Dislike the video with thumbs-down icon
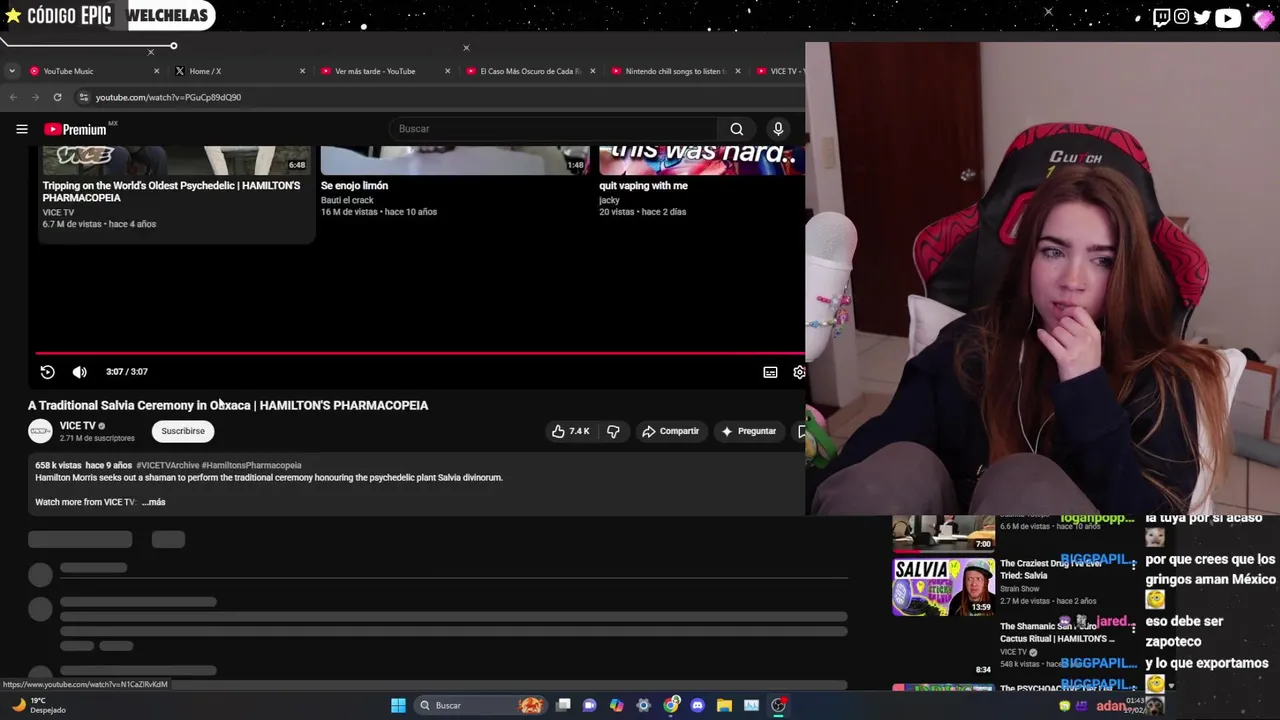 (x=613, y=431)
